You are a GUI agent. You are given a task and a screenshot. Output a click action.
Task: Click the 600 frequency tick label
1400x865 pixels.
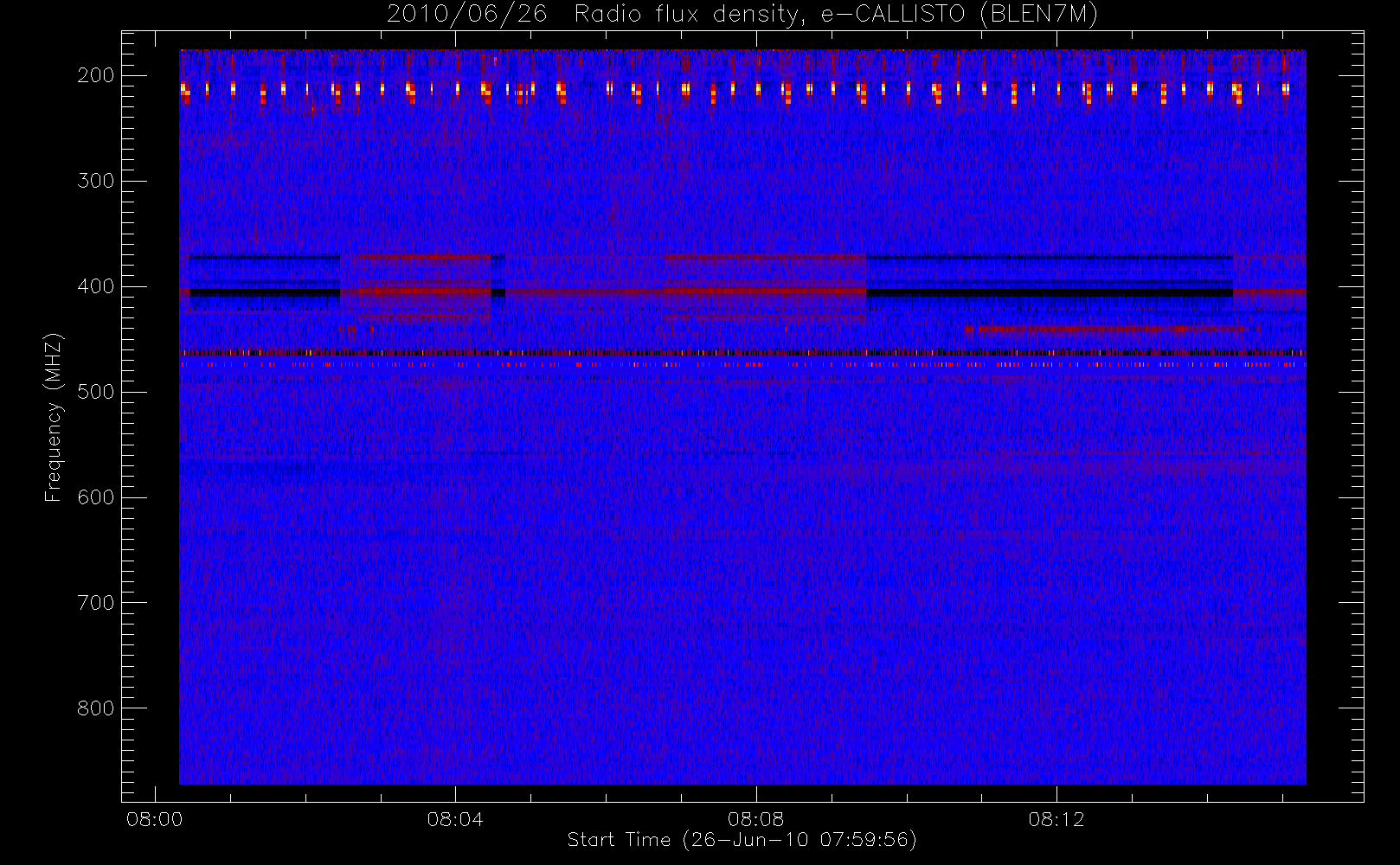pyautogui.click(x=96, y=497)
